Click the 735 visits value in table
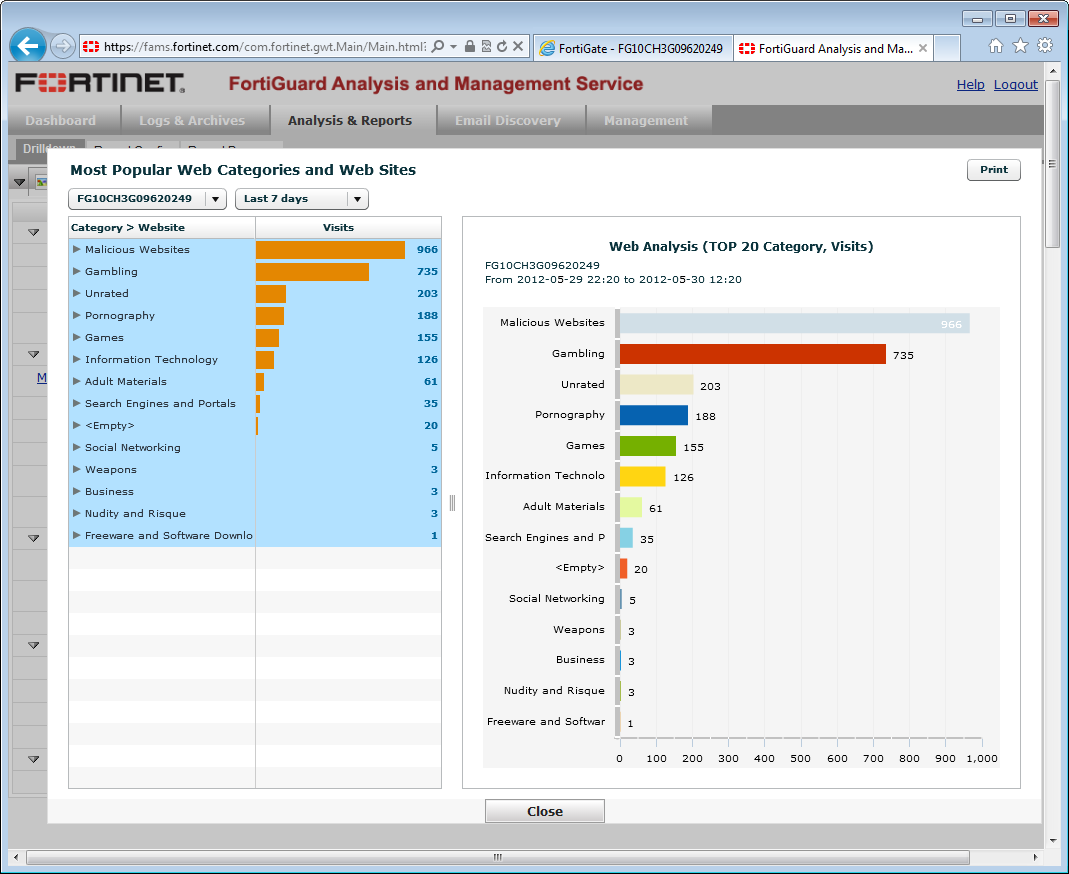 427,271
